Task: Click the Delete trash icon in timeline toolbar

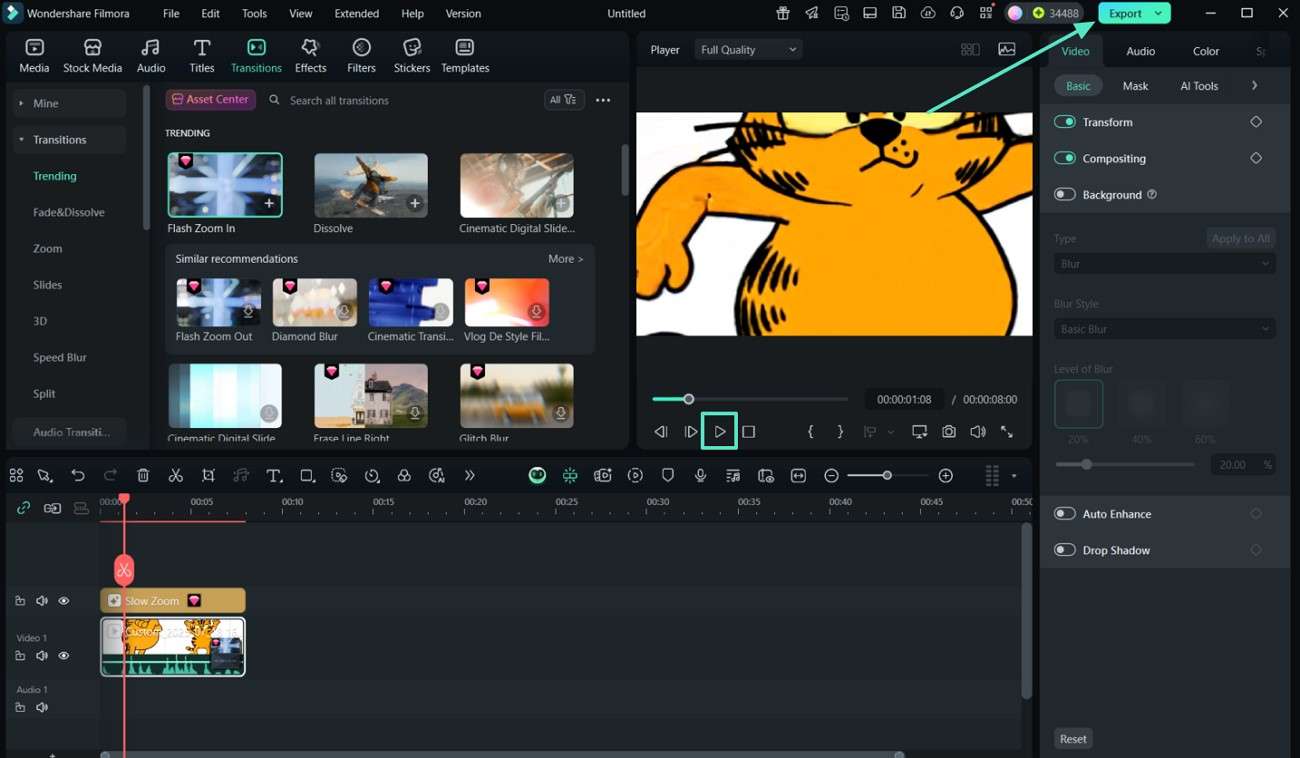Action: tap(143, 476)
